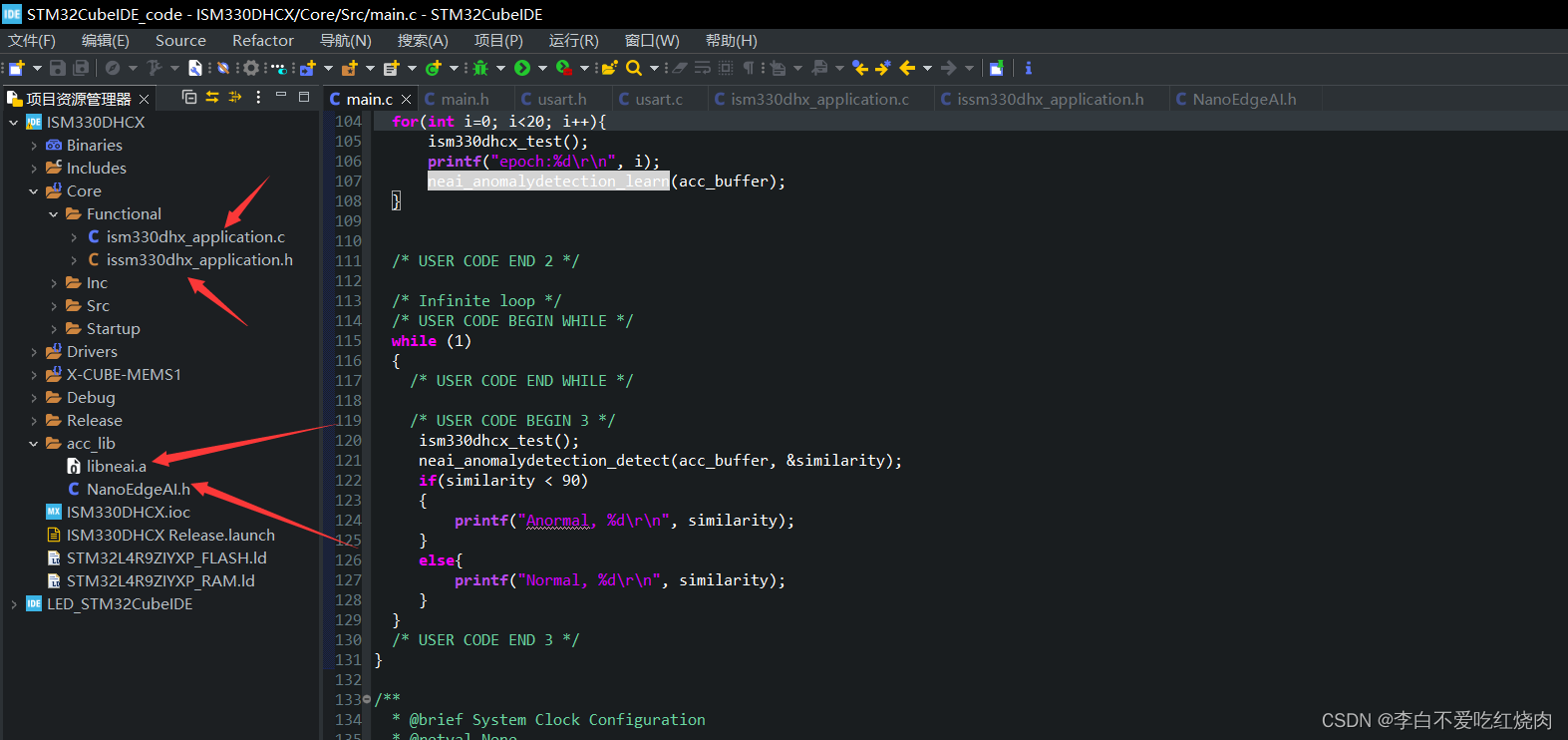Click the New source folder star icon
The width and height of the screenshot is (1568, 740).
(x=349, y=68)
